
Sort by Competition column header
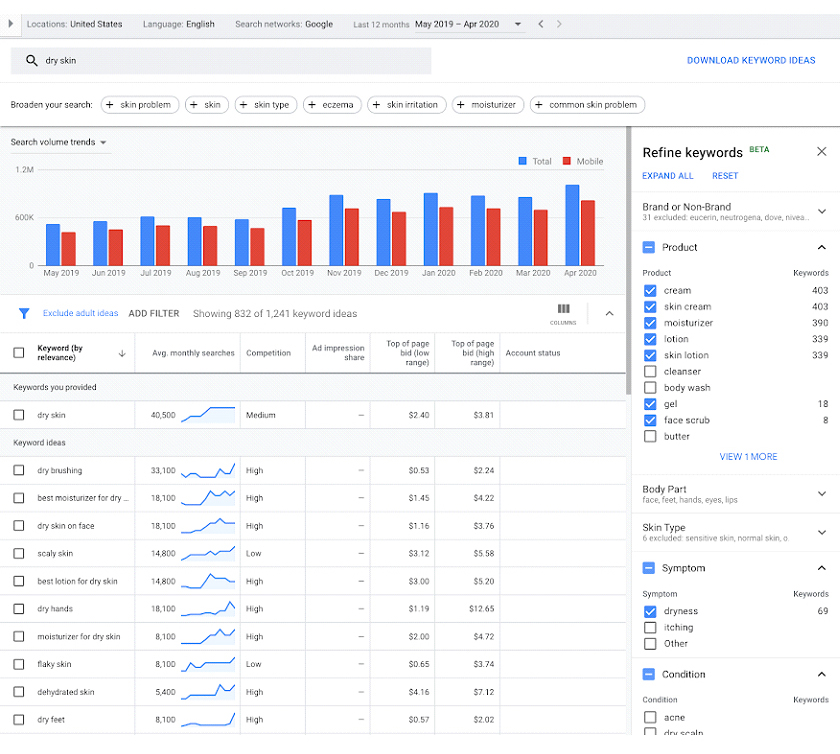pos(268,353)
